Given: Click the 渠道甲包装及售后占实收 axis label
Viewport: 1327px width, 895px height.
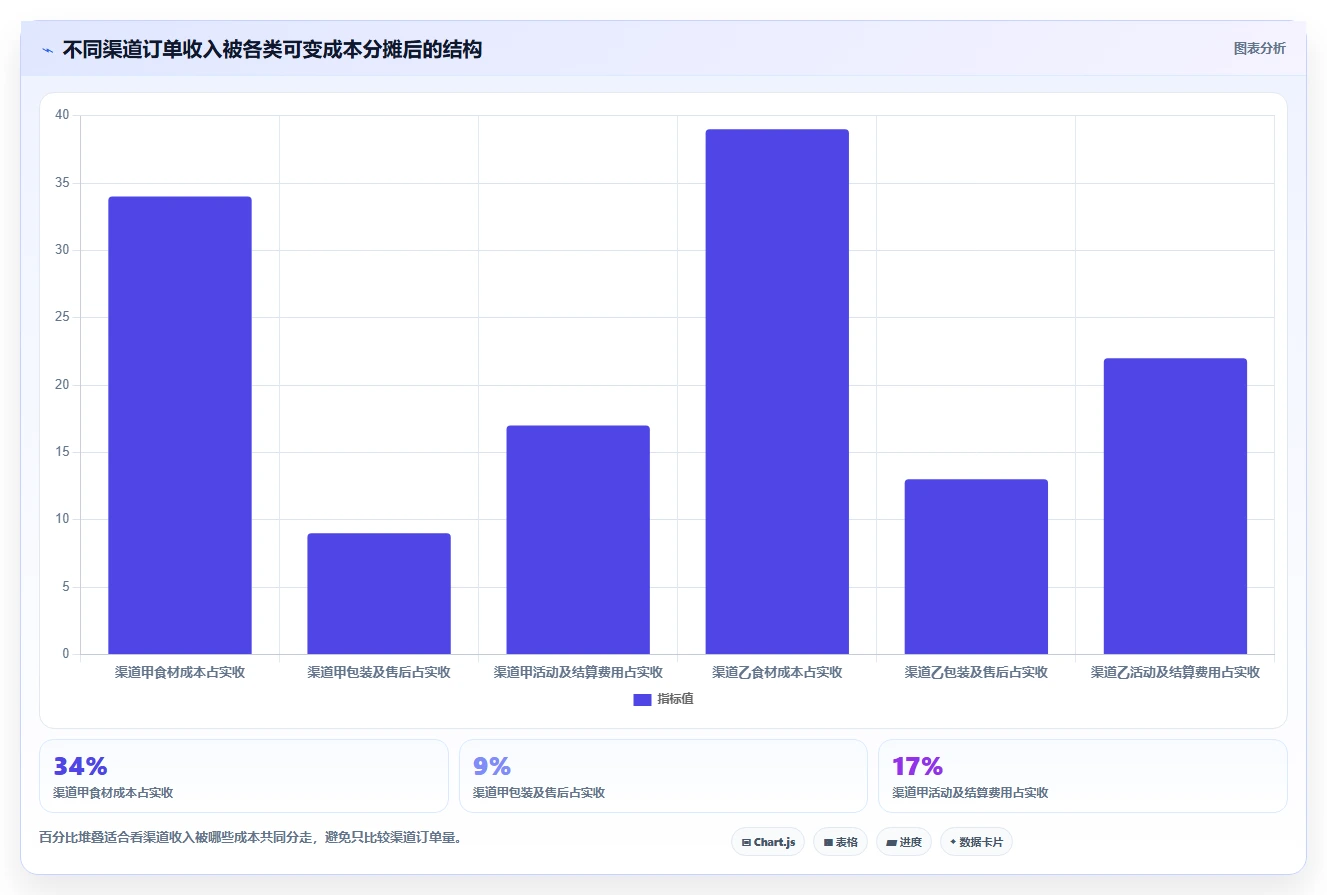Looking at the screenshot, I should [379, 673].
